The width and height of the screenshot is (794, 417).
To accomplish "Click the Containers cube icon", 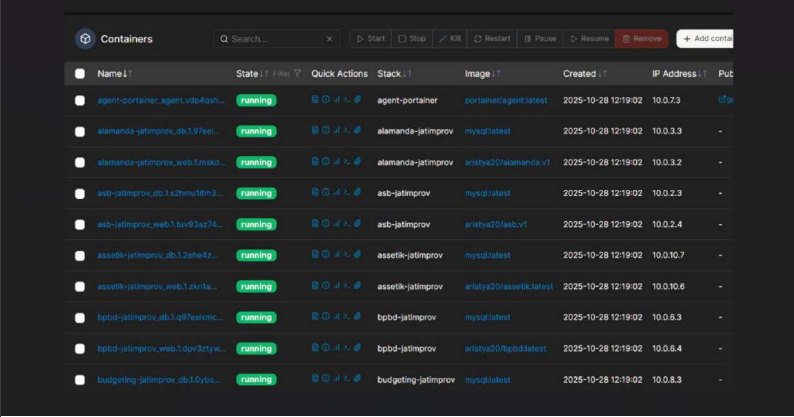I will pyautogui.click(x=85, y=39).
